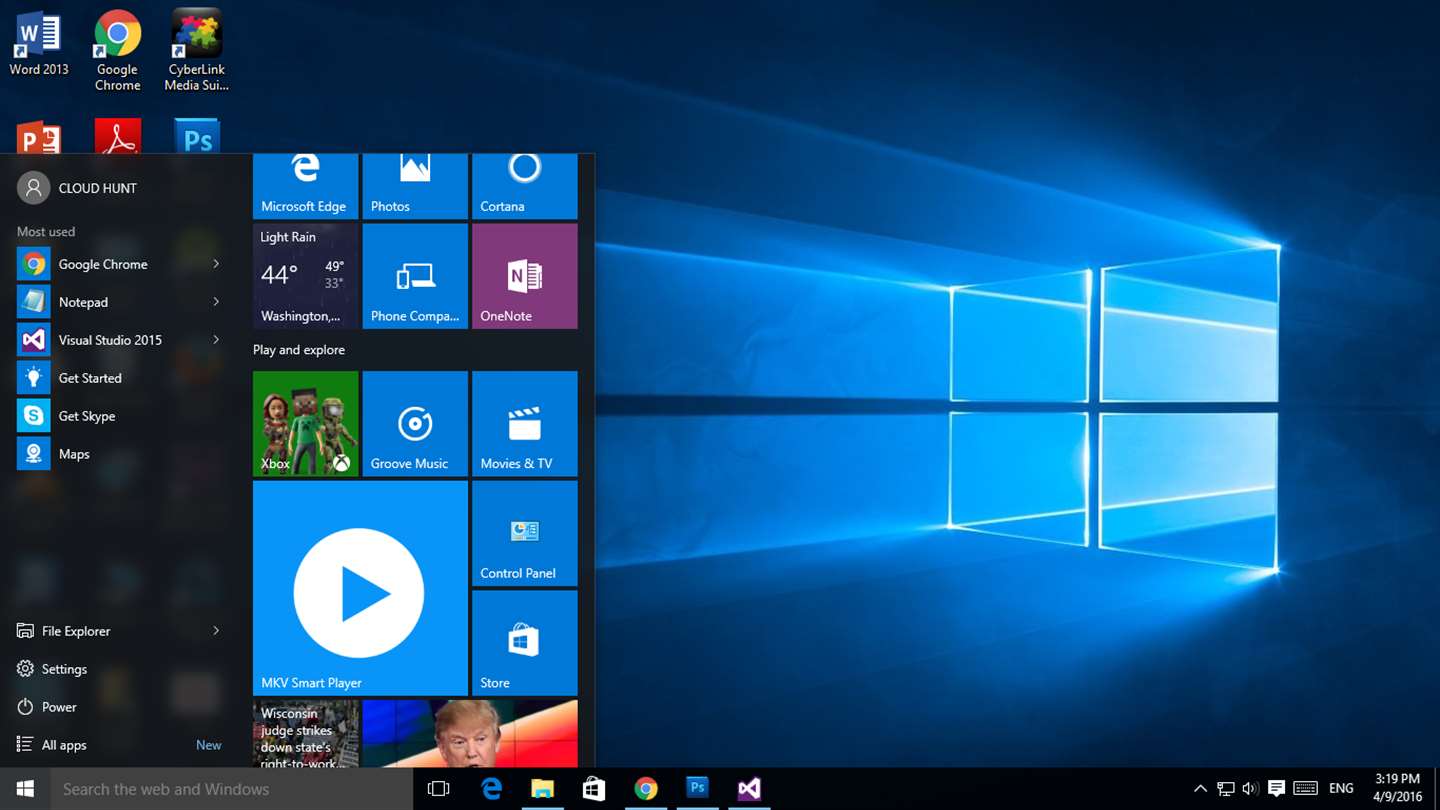Open the network status tray icon
The height and width of the screenshot is (810, 1440).
point(1226,789)
